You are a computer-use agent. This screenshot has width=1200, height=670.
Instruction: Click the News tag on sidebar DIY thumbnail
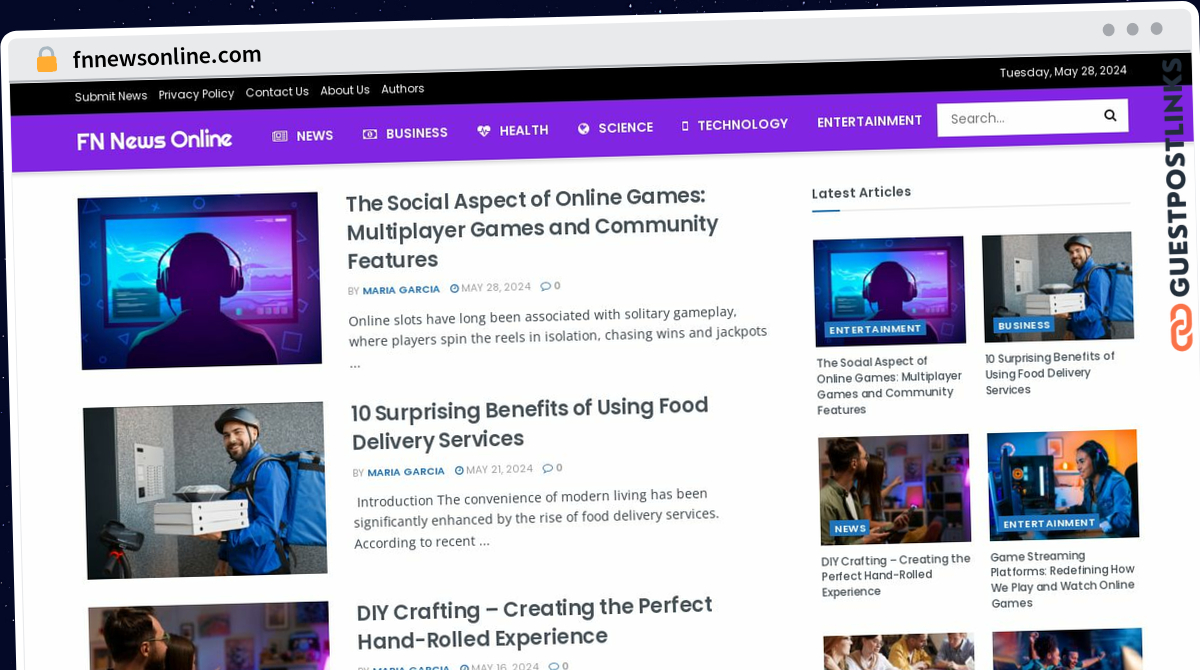tap(850, 528)
